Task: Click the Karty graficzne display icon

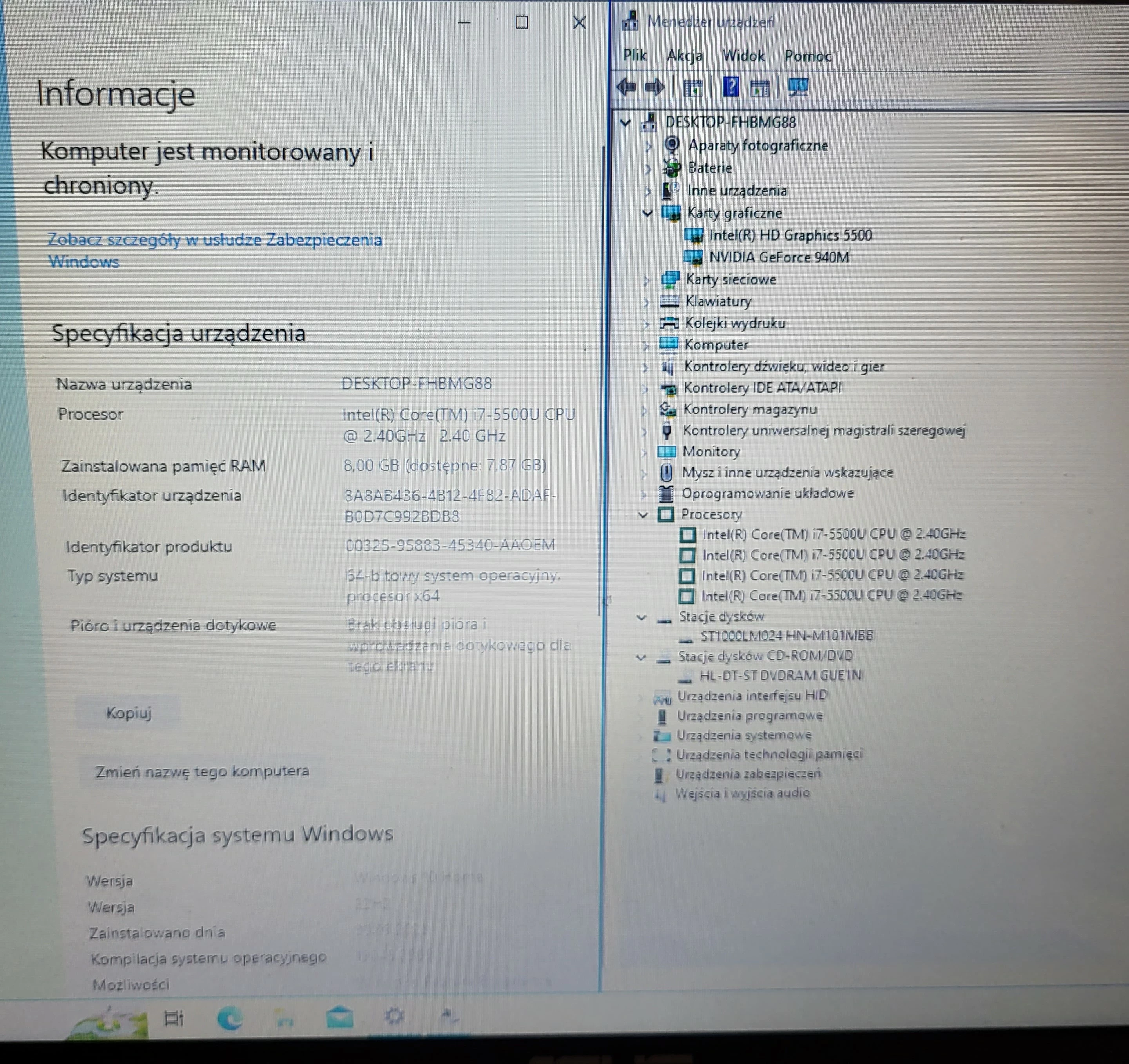Action: click(671, 214)
